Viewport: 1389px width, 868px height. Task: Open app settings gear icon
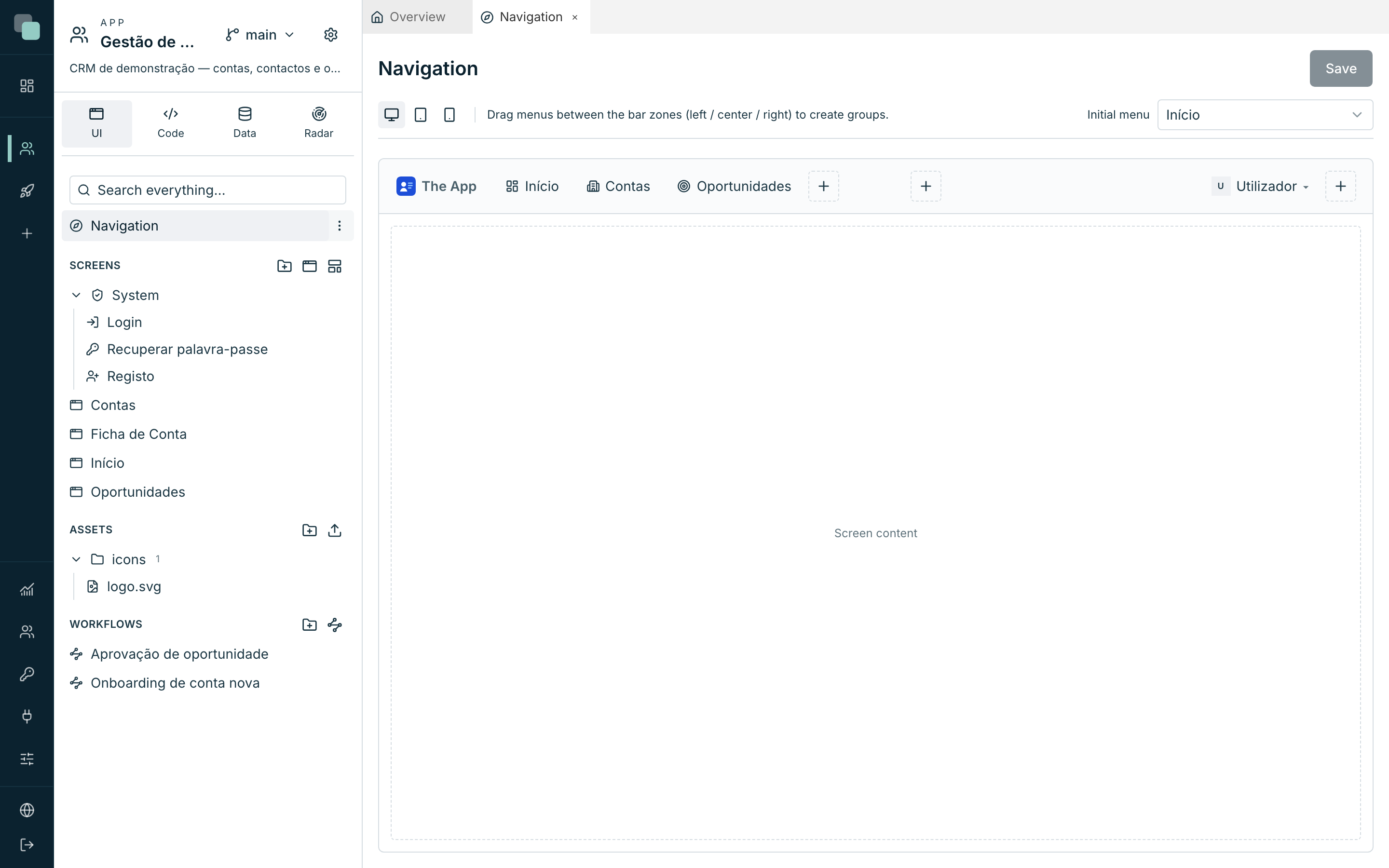tap(330, 35)
